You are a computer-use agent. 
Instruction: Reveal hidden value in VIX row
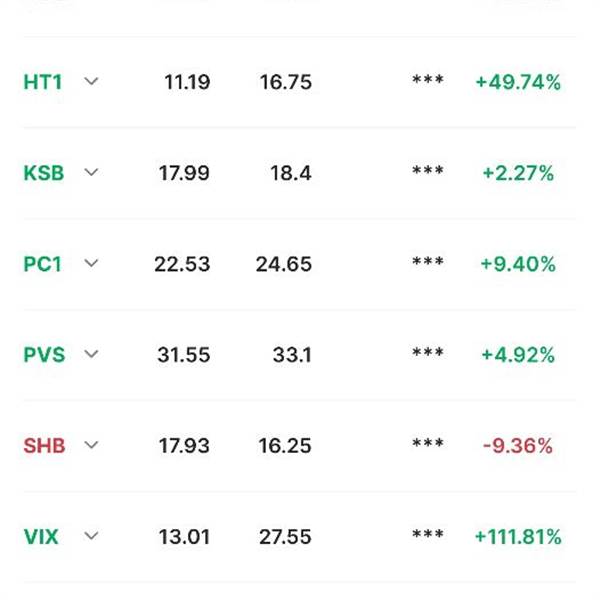point(428,534)
